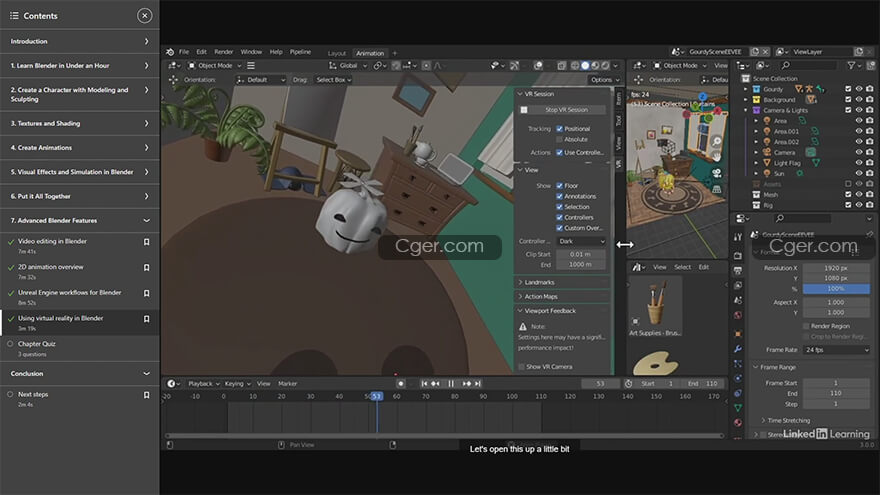Click the Sun light icon in outliner
This screenshot has width=880, height=495.
tap(767, 173)
